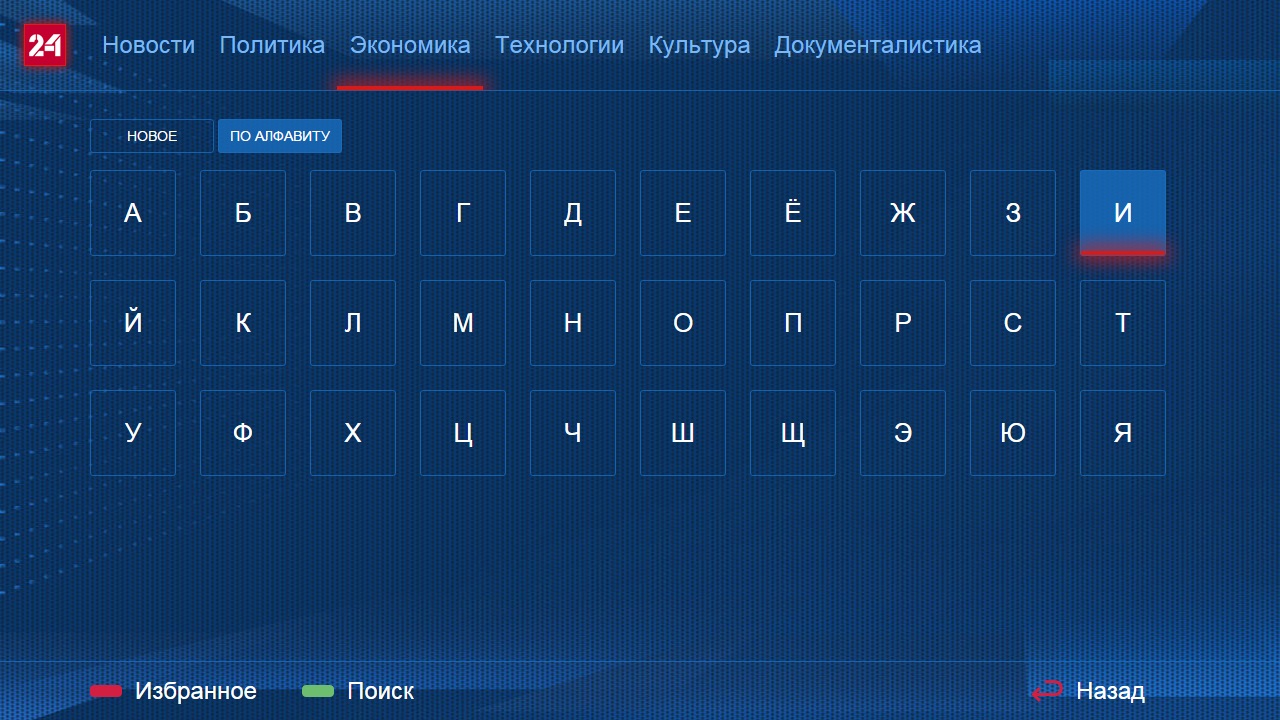Screen dimensions: 1280x720
Task: Select the Экономика tab
Action: (410, 45)
